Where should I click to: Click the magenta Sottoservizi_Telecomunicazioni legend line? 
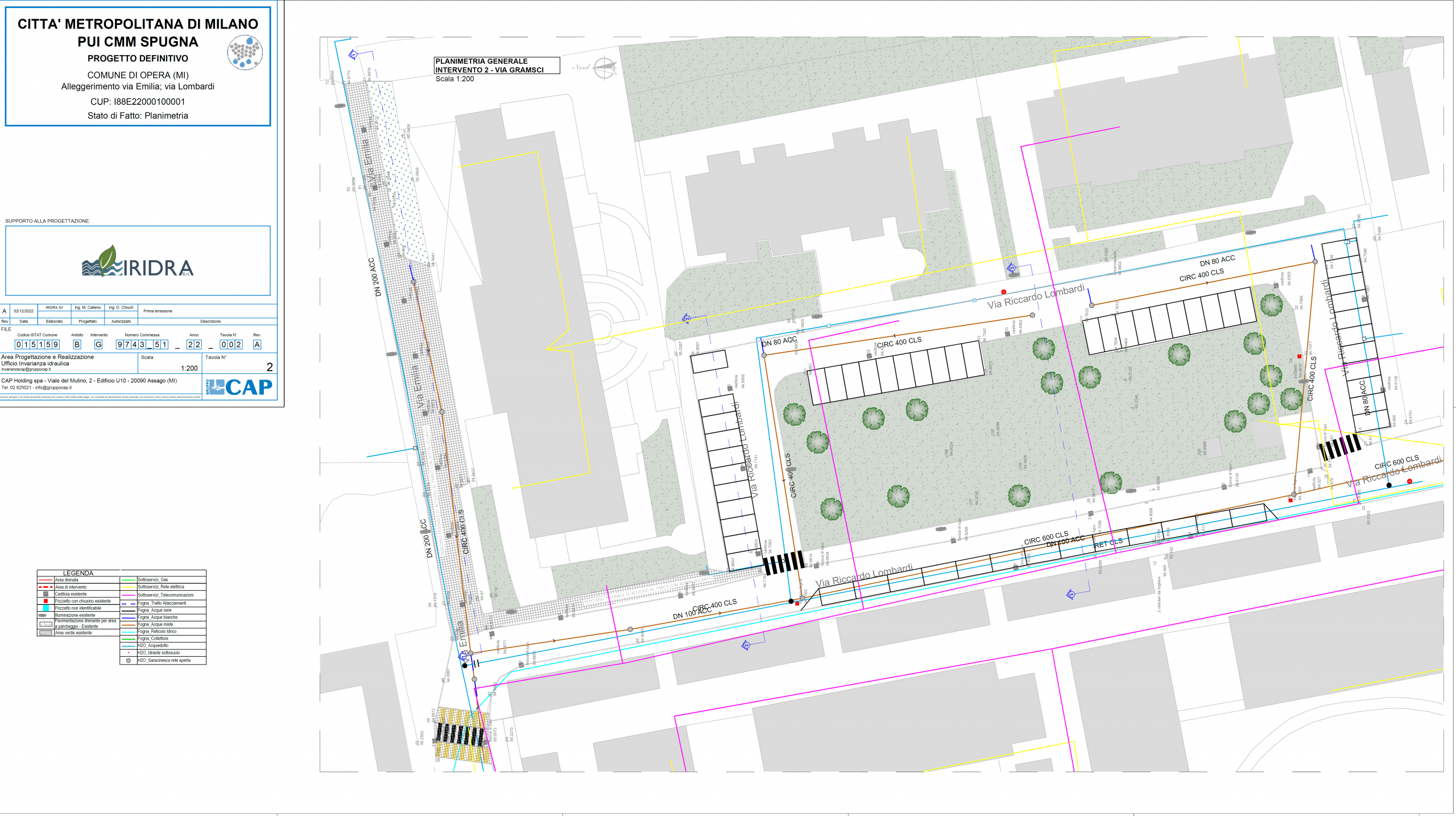[129, 595]
